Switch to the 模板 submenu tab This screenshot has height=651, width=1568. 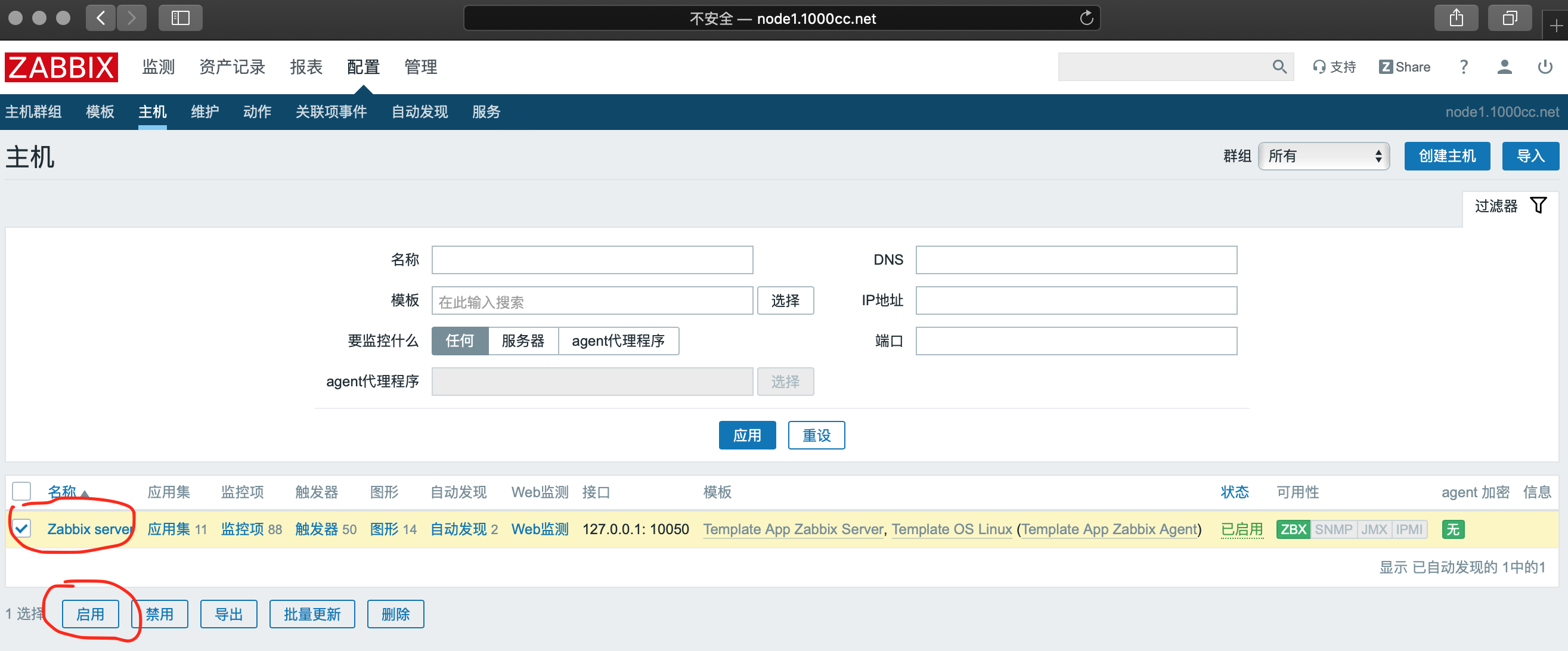coord(100,112)
